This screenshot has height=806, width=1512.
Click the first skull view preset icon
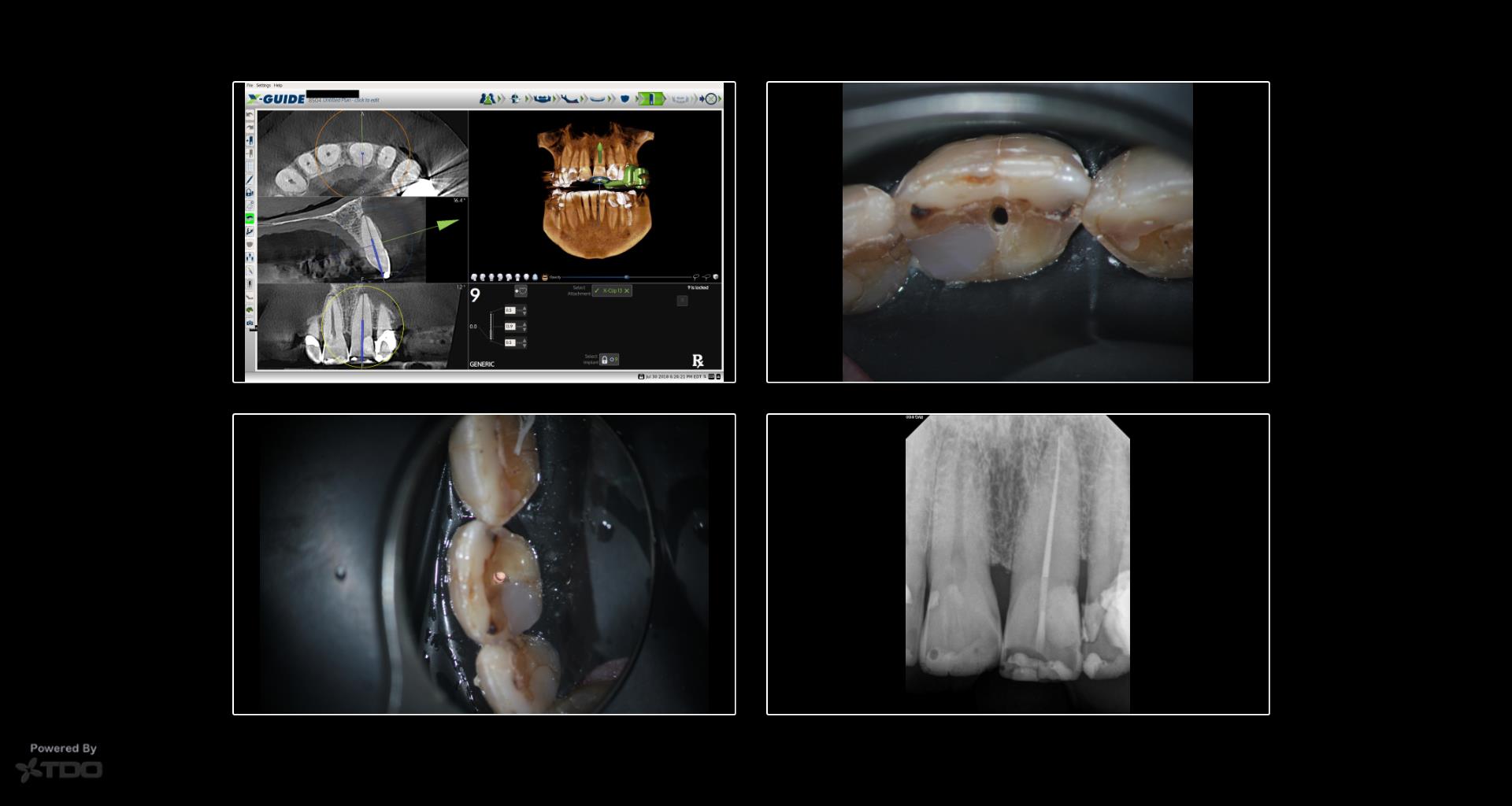tap(474, 277)
